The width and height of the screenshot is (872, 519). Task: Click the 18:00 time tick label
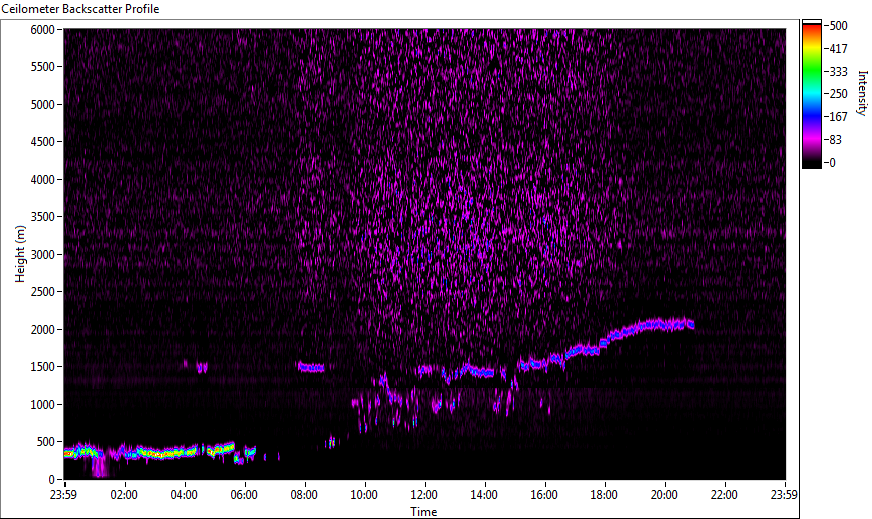(x=605, y=495)
